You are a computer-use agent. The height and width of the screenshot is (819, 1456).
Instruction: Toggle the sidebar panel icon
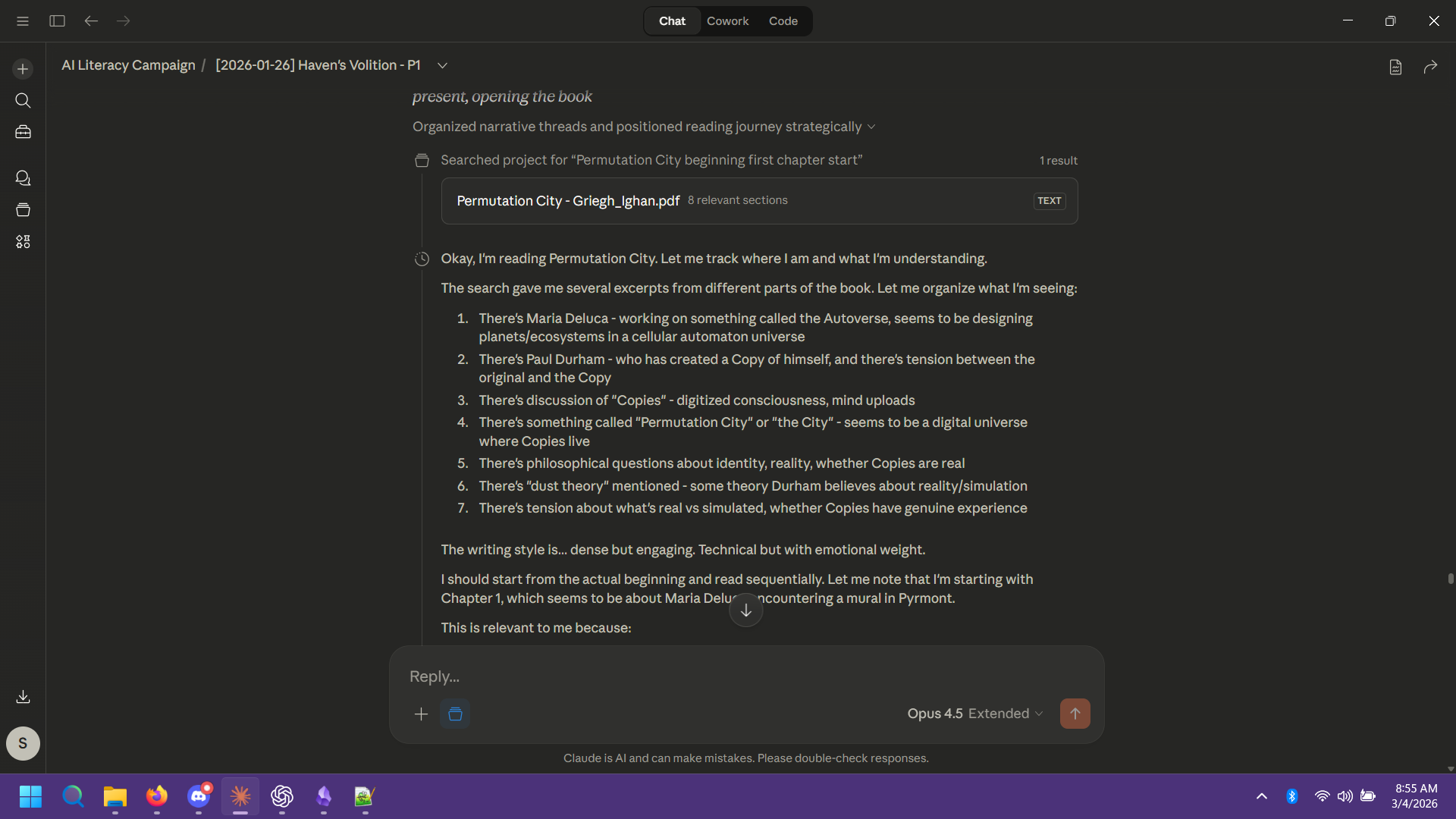click(x=57, y=21)
